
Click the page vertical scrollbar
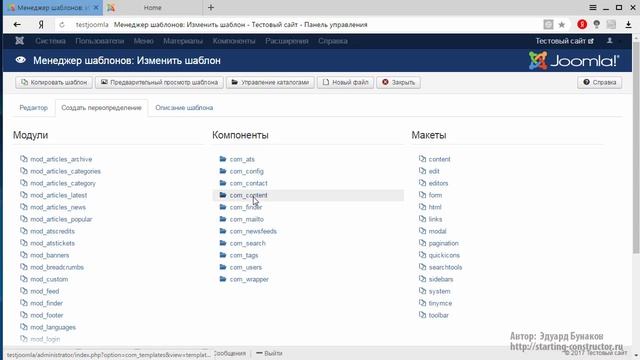point(636,147)
